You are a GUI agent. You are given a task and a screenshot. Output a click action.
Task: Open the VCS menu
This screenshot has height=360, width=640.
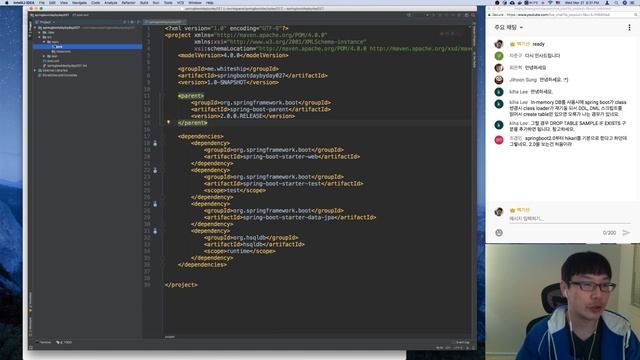tap(180, 2)
